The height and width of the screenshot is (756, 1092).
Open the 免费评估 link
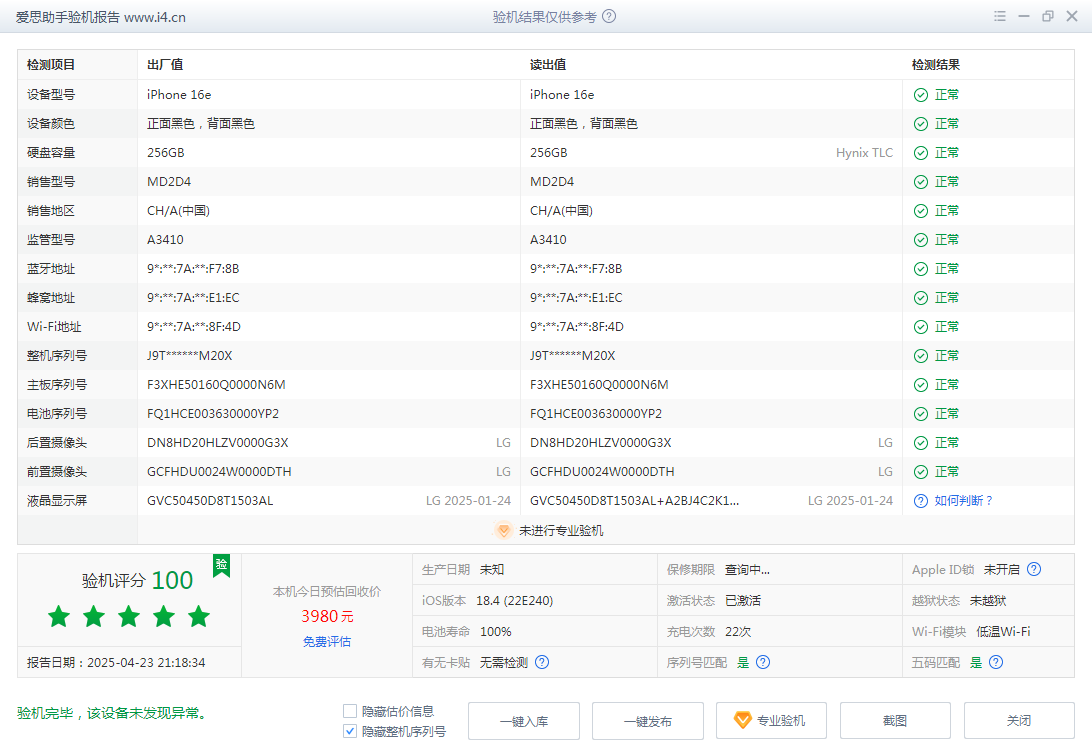click(x=327, y=641)
